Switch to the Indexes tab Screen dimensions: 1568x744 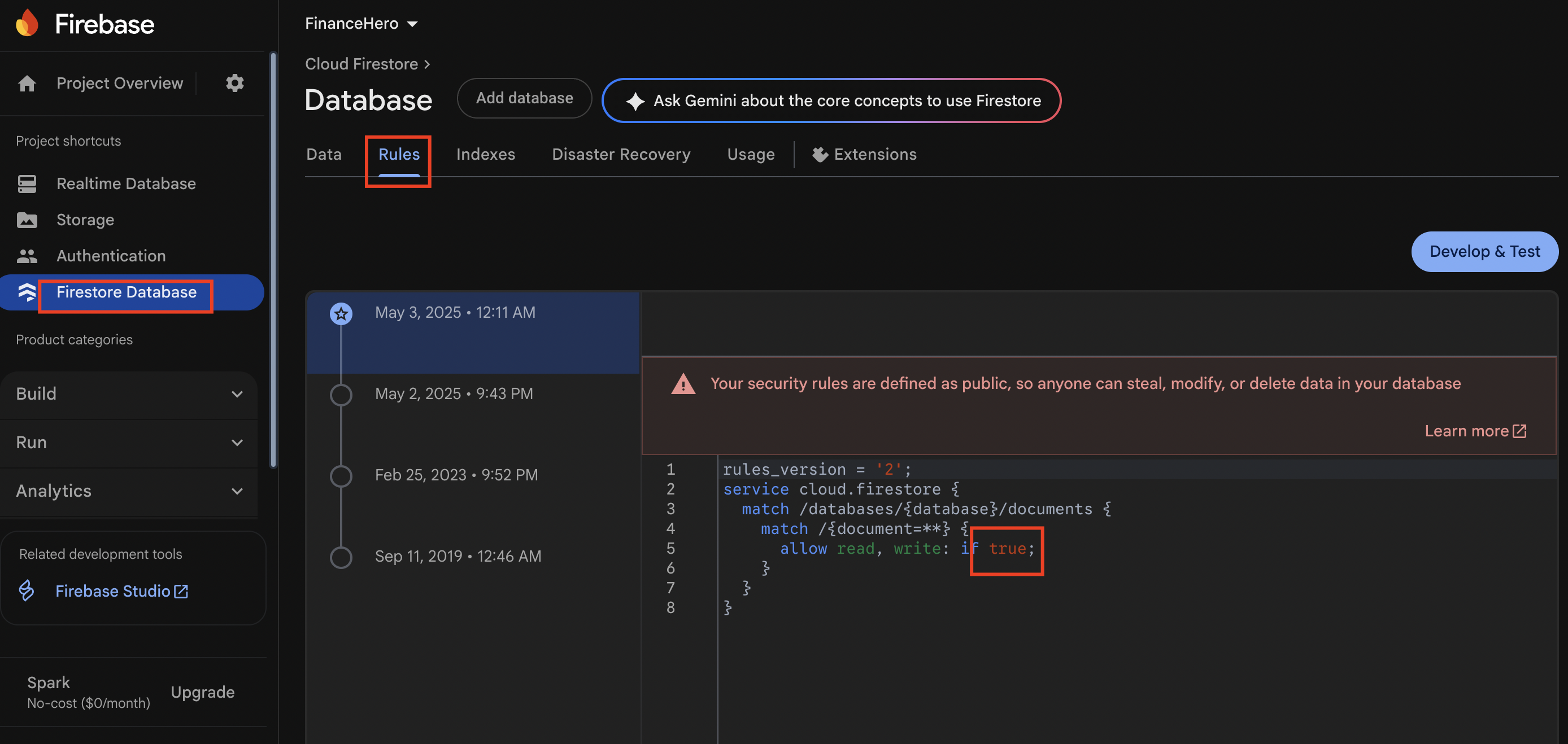pos(485,155)
